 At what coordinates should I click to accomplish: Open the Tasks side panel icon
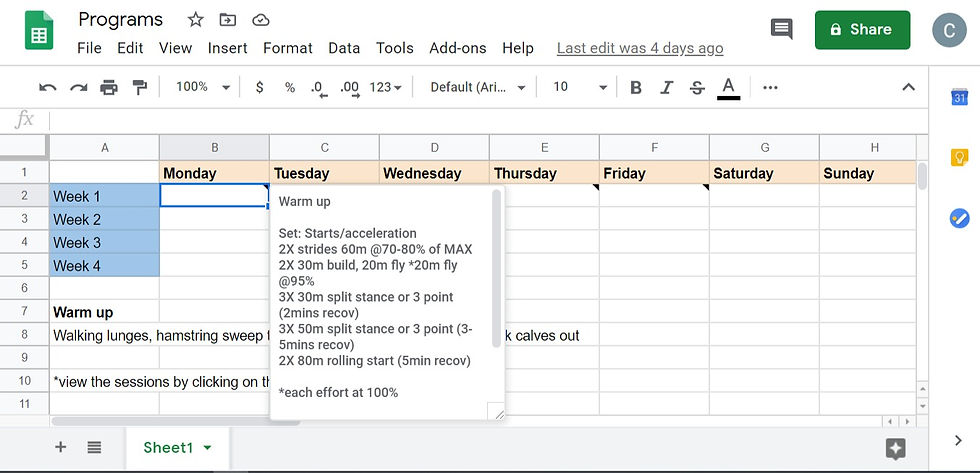(959, 219)
